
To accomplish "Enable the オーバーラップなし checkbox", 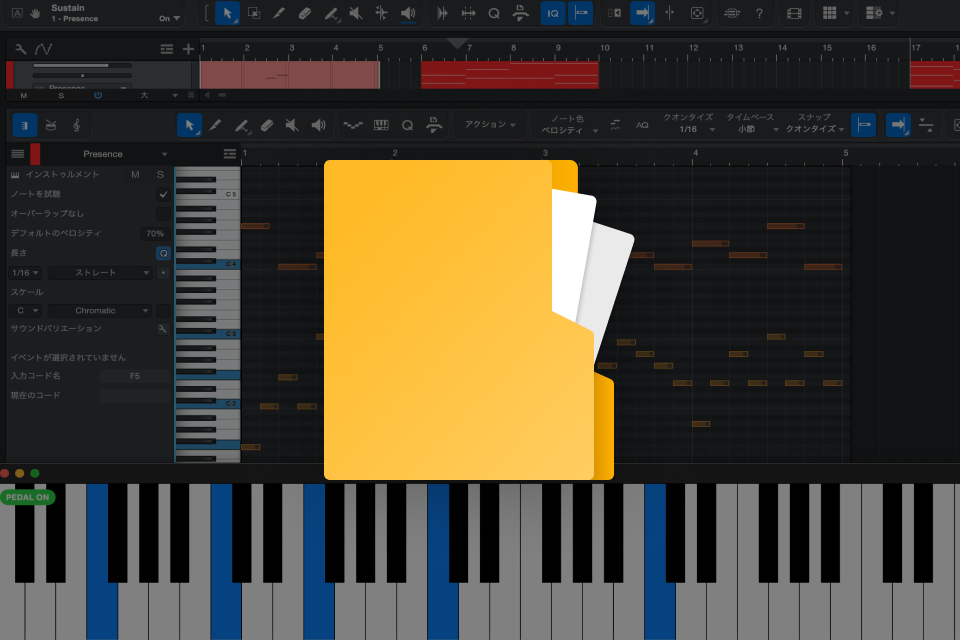I will [x=163, y=214].
